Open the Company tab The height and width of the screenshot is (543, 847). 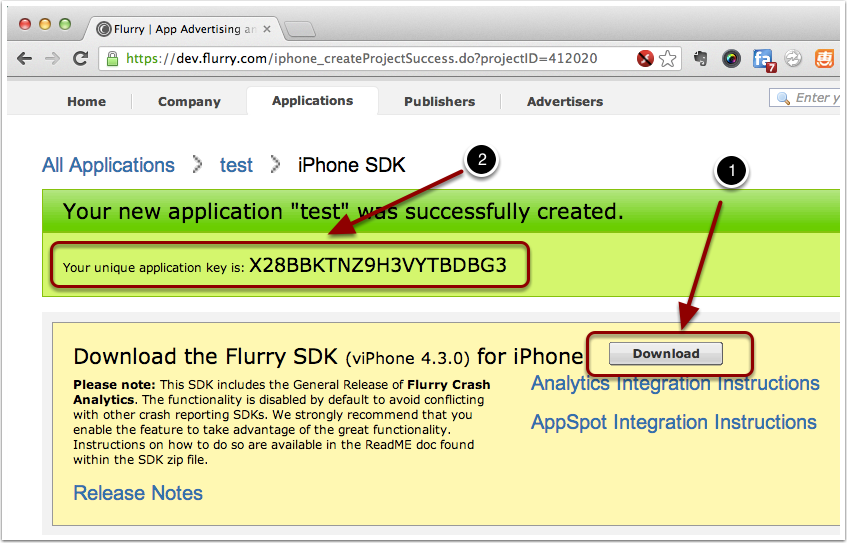[x=189, y=101]
